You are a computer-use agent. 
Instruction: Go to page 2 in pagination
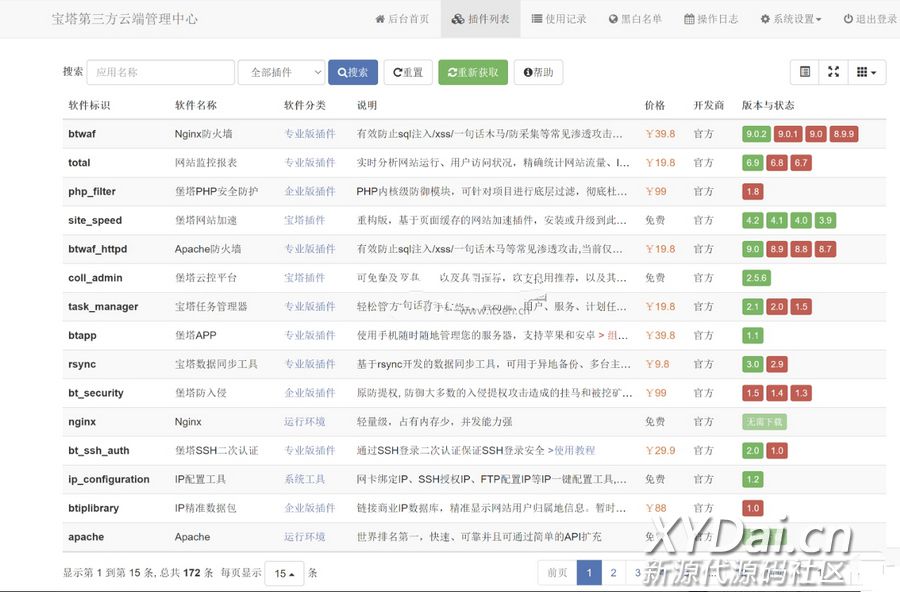click(x=613, y=573)
